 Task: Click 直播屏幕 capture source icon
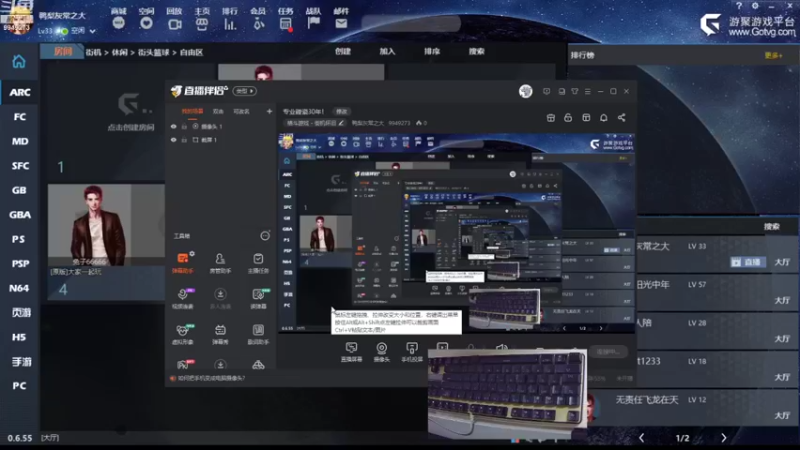pyautogui.click(x=351, y=352)
